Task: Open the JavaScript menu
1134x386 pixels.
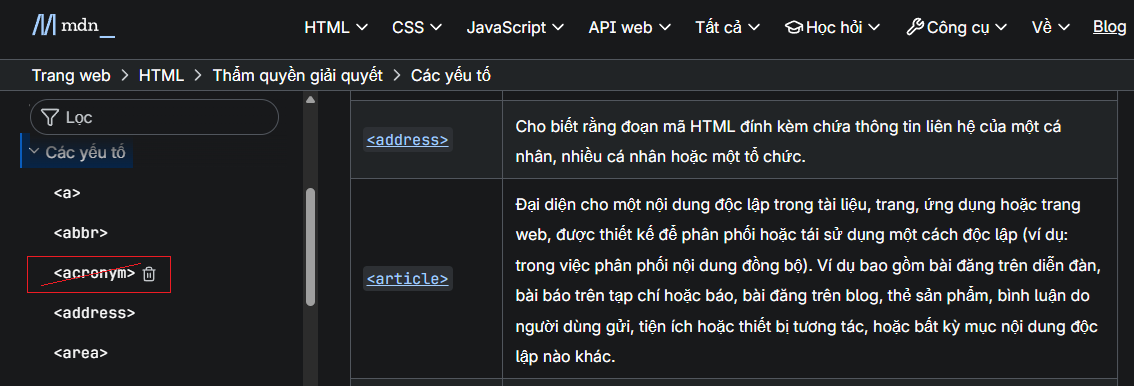Action: pyautogui.click(x=515, y=27)
